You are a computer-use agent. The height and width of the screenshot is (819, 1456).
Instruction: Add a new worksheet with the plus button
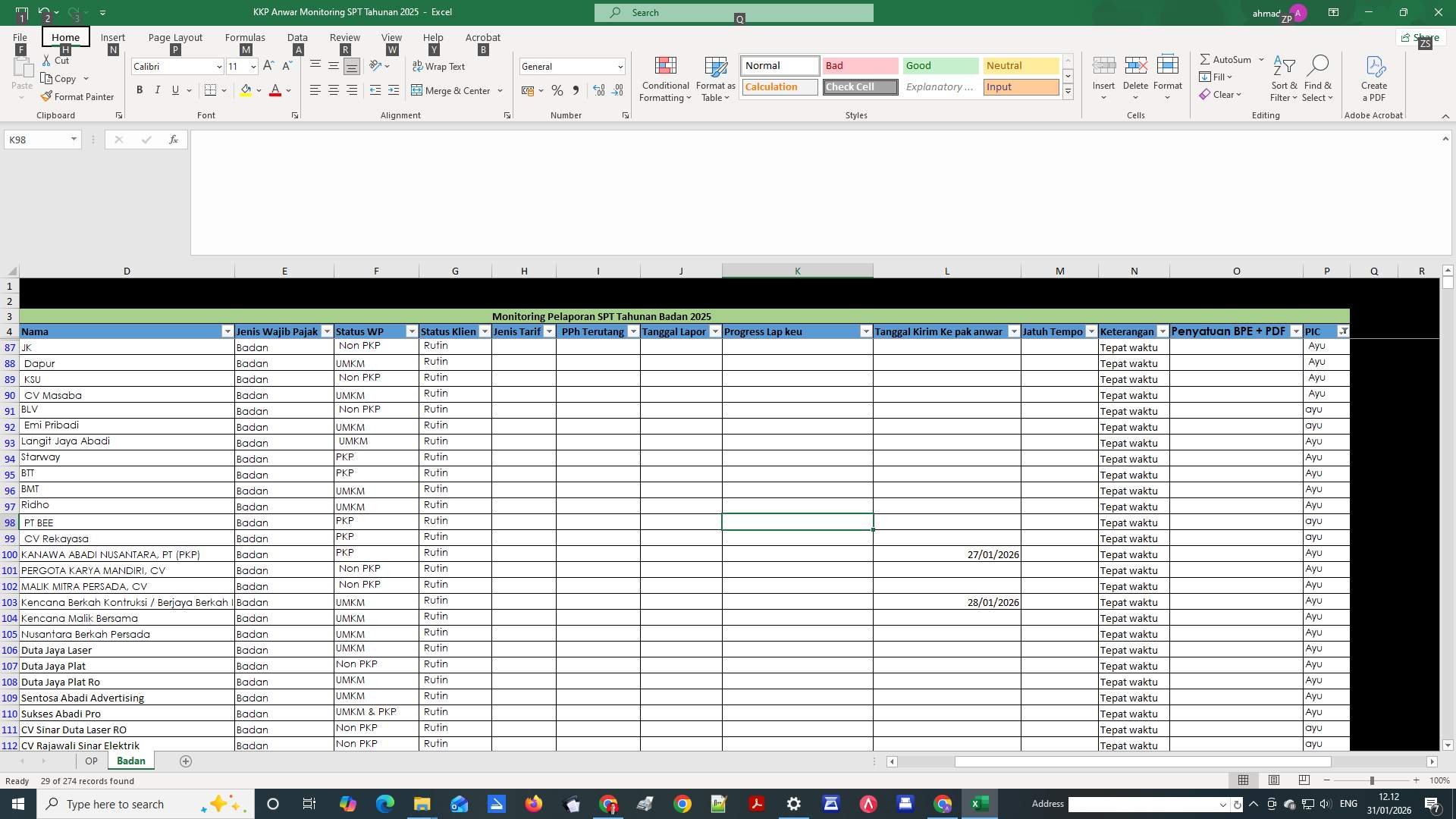tap(185, 761)
